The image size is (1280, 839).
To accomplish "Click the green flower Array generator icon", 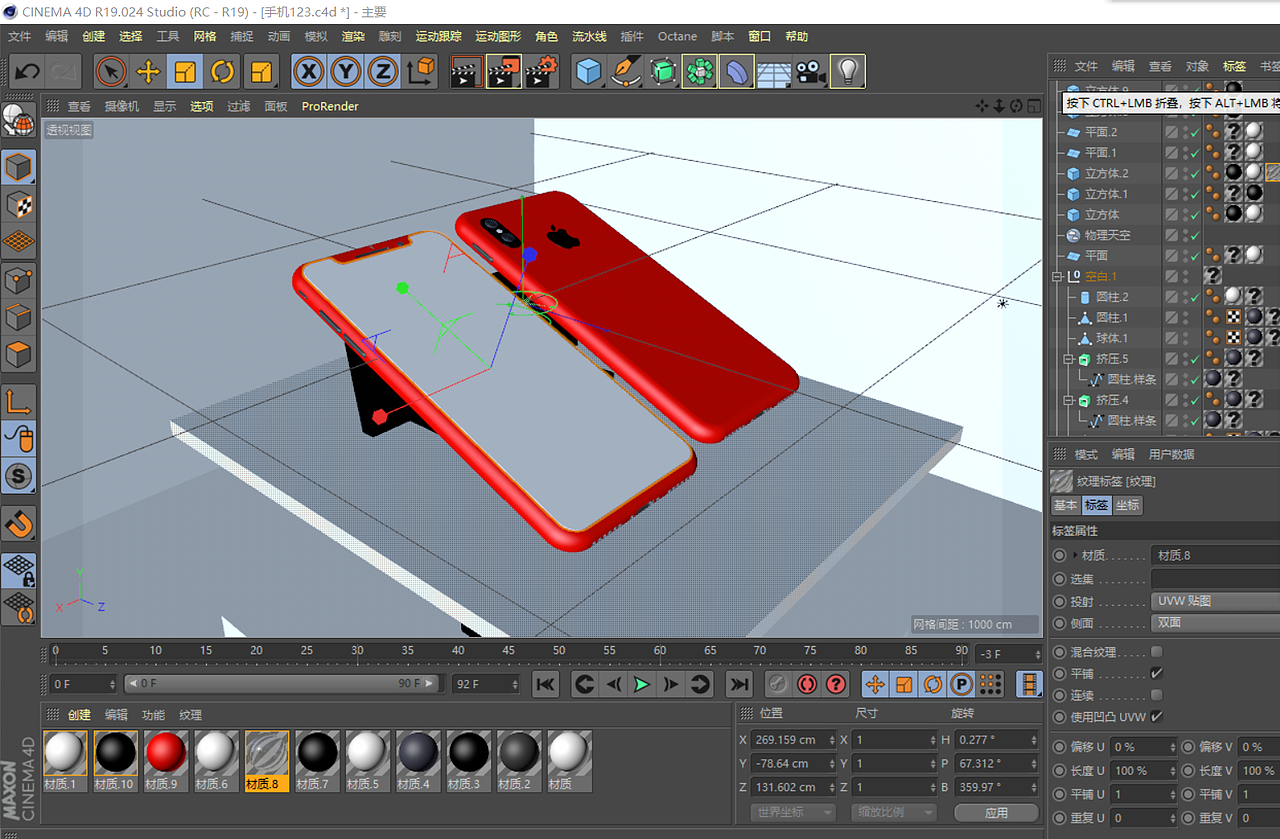I will tap(700, 72).
